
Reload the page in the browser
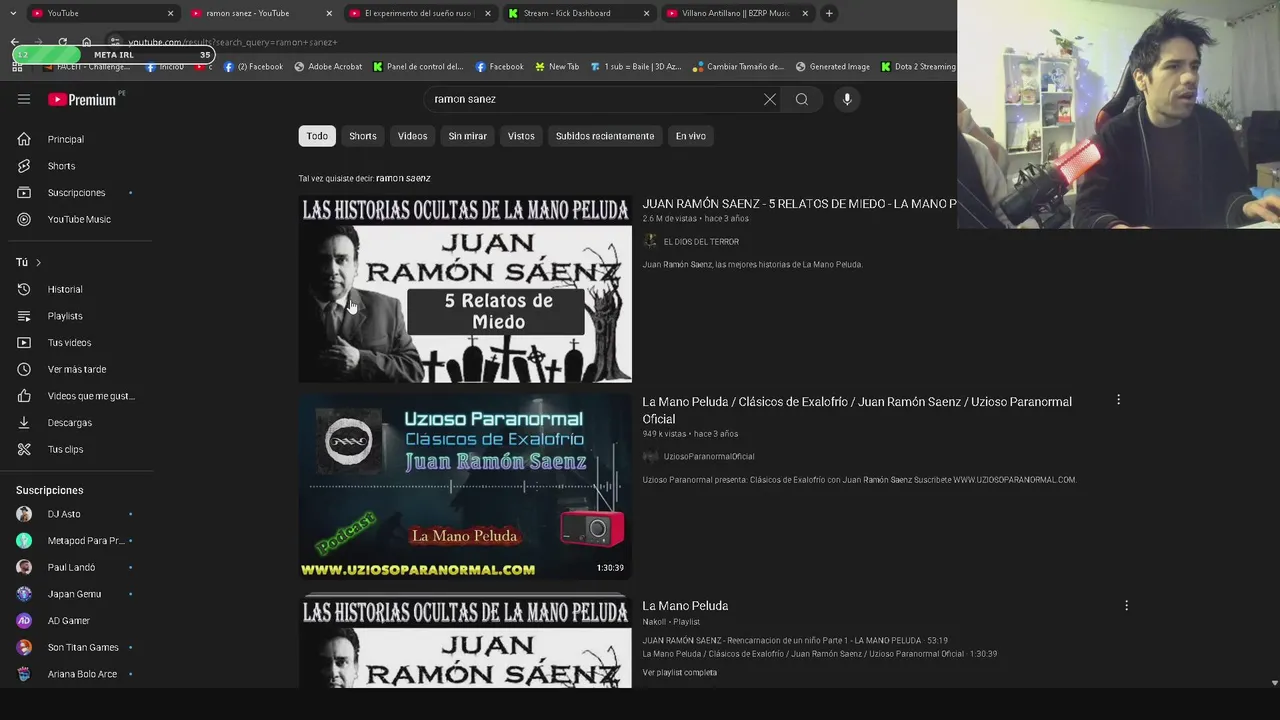[x=62, y=42]
